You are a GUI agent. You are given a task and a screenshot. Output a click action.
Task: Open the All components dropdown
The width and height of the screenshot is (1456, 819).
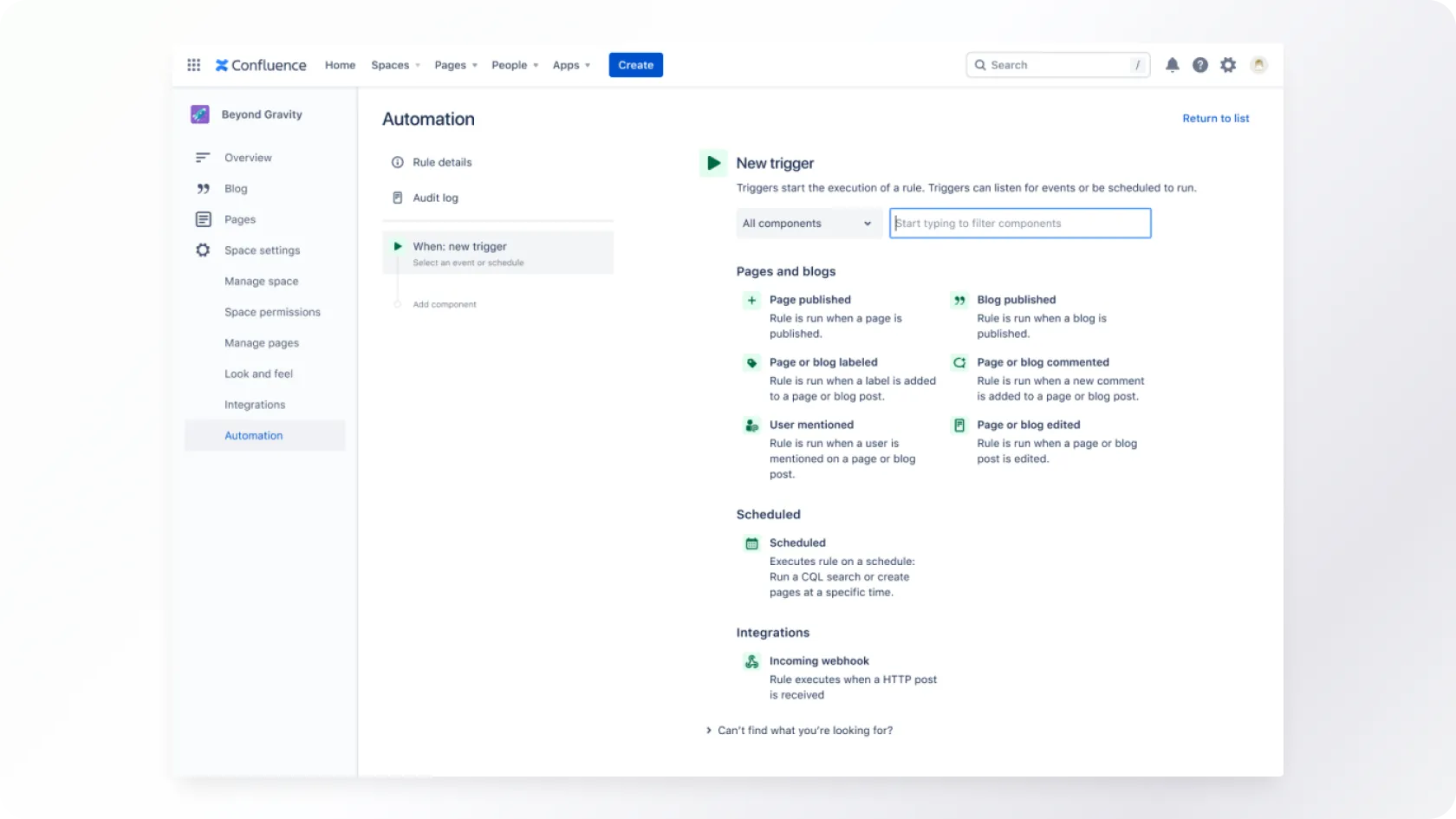(808, 224)
